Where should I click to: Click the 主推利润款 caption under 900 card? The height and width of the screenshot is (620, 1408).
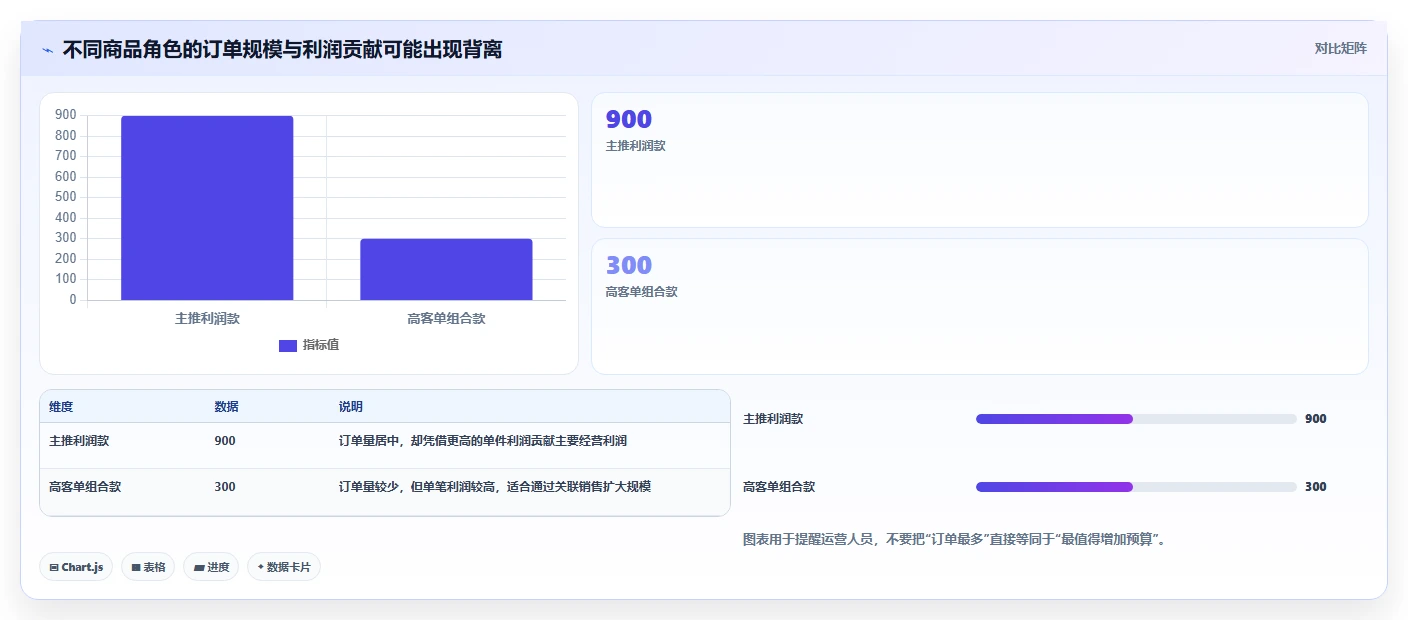click(x=636, y=146)
